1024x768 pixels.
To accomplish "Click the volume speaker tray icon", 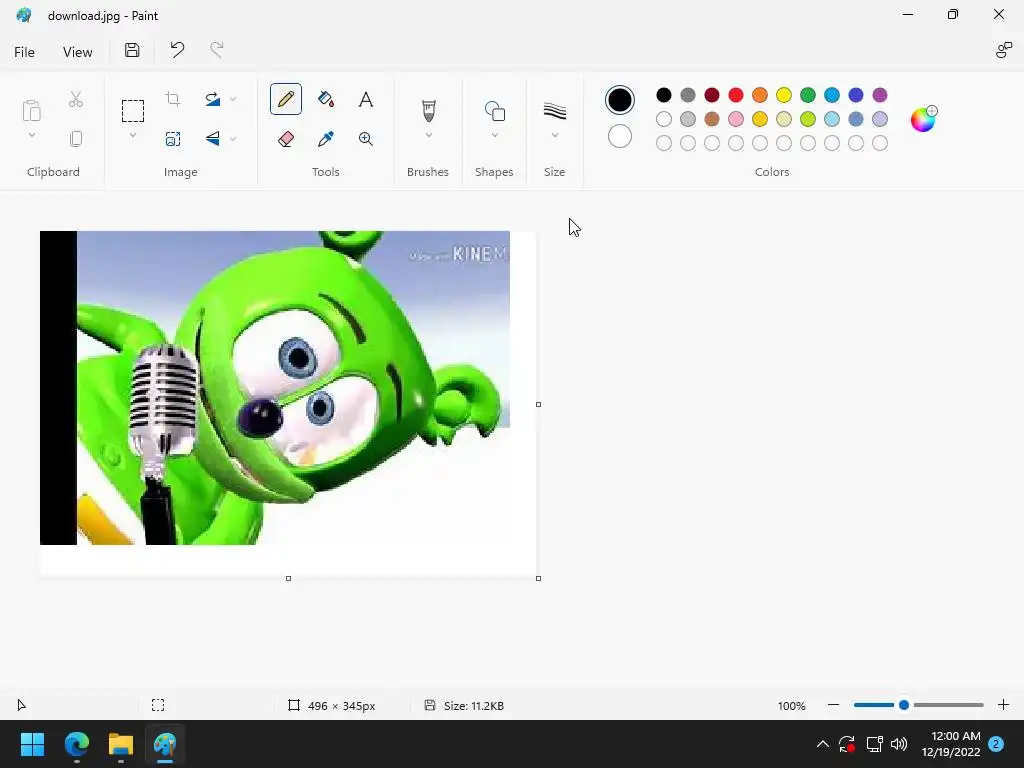I will [899, 744].
